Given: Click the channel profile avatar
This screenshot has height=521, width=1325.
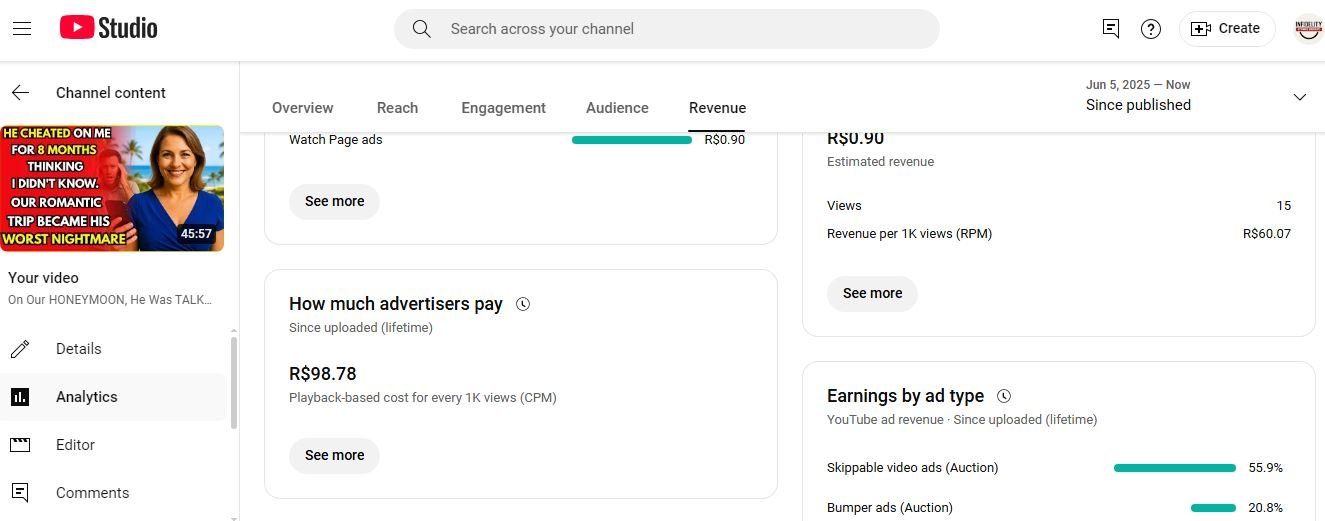Looking at the screenshot, I should point(1308,29).
